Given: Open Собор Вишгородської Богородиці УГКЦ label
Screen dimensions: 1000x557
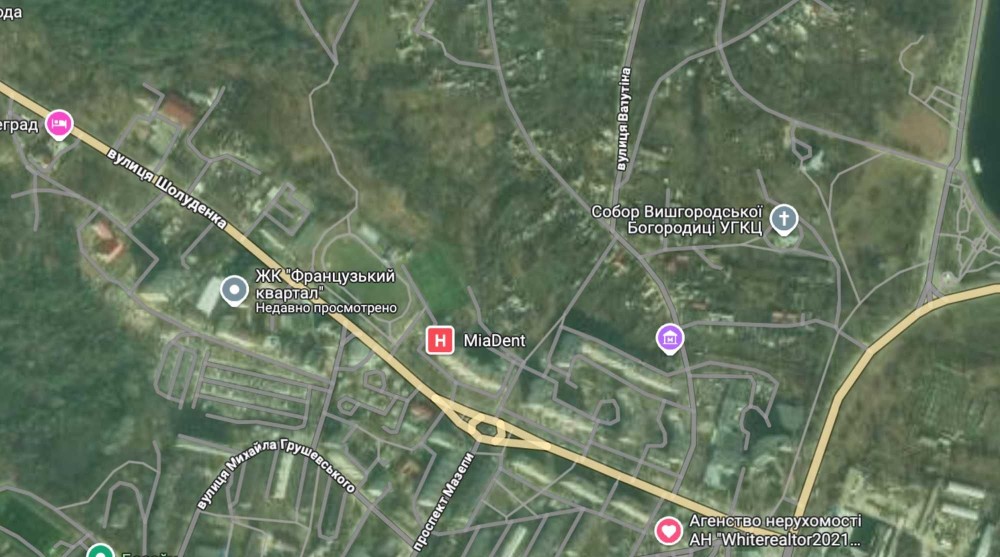Looking at the screenshot, I should (677, 219).
